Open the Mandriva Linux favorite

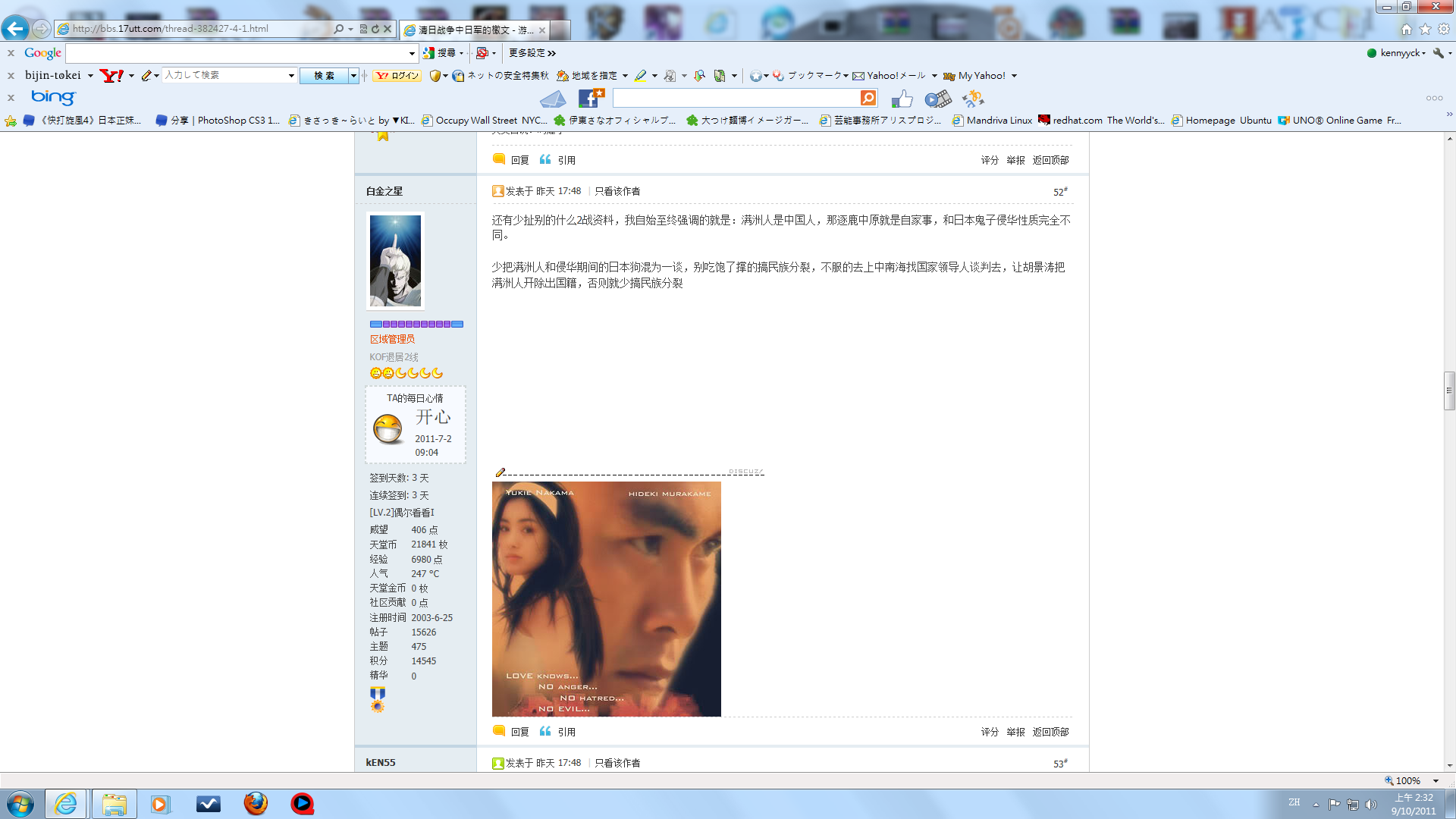(x=992, y=121)
